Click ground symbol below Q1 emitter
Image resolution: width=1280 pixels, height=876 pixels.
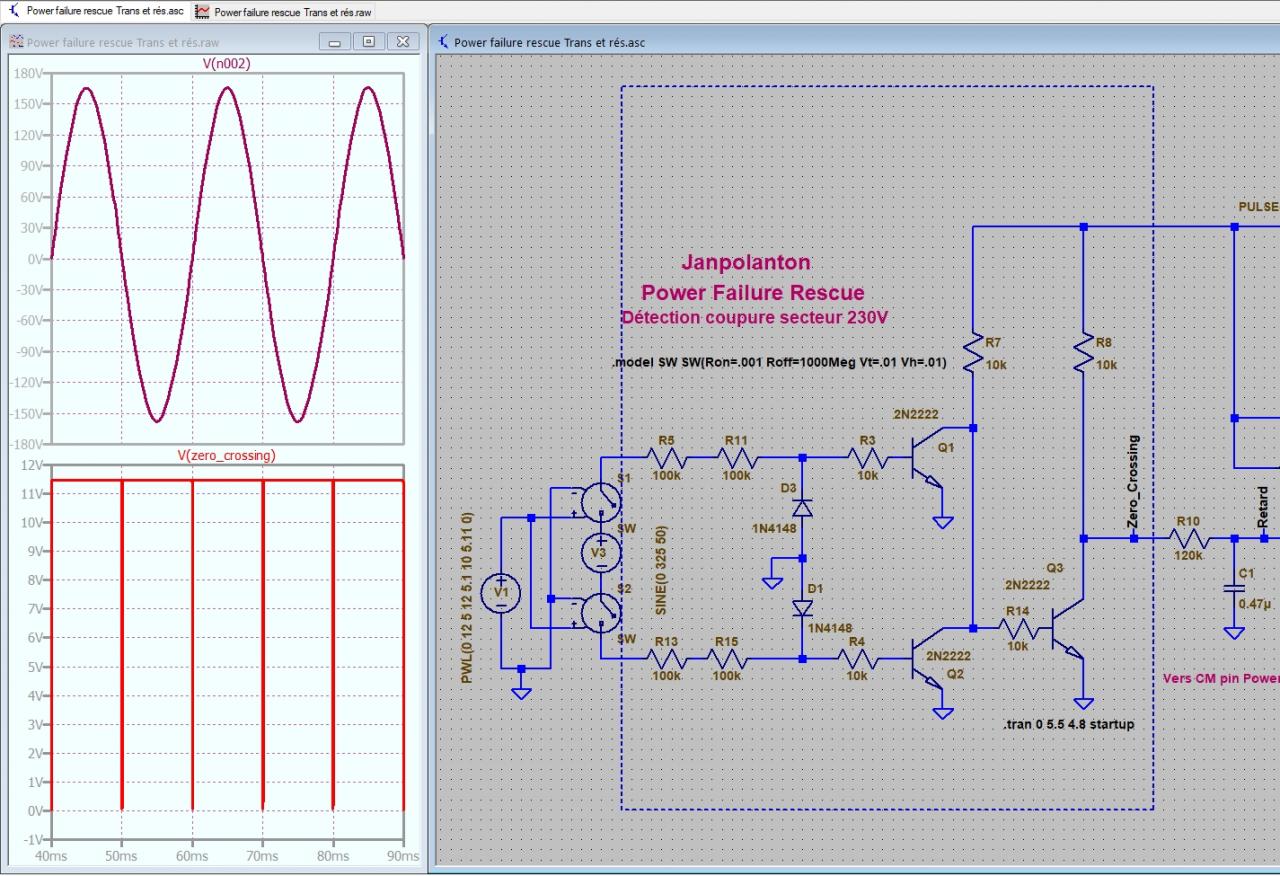coord(942,521)
